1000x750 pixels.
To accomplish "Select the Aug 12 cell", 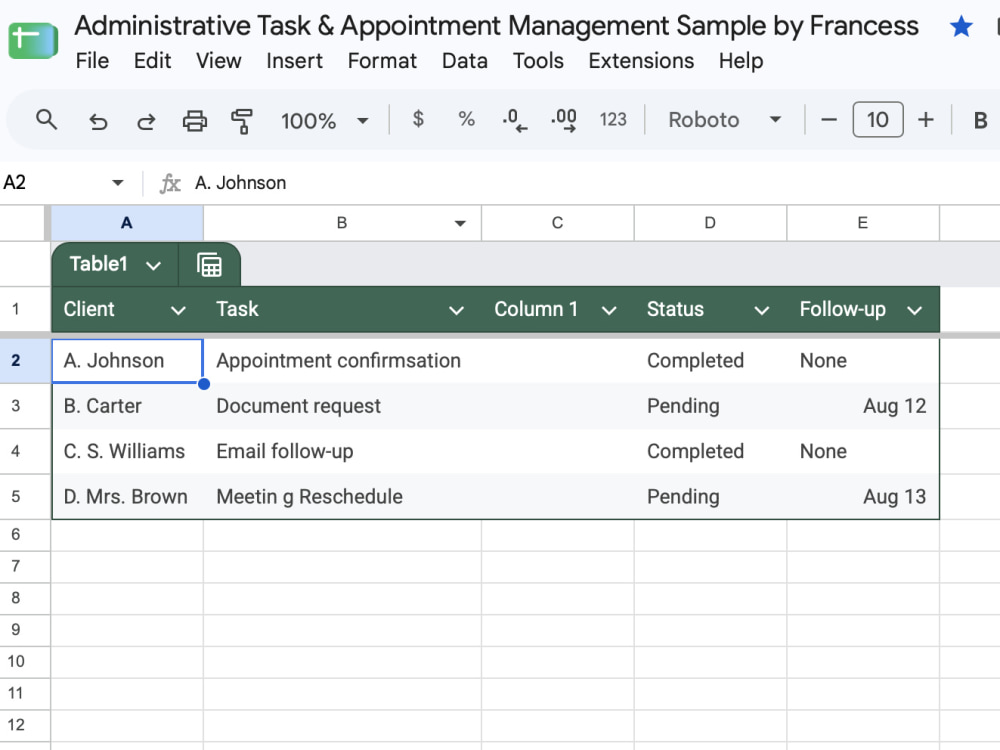I will coord(863,406).
